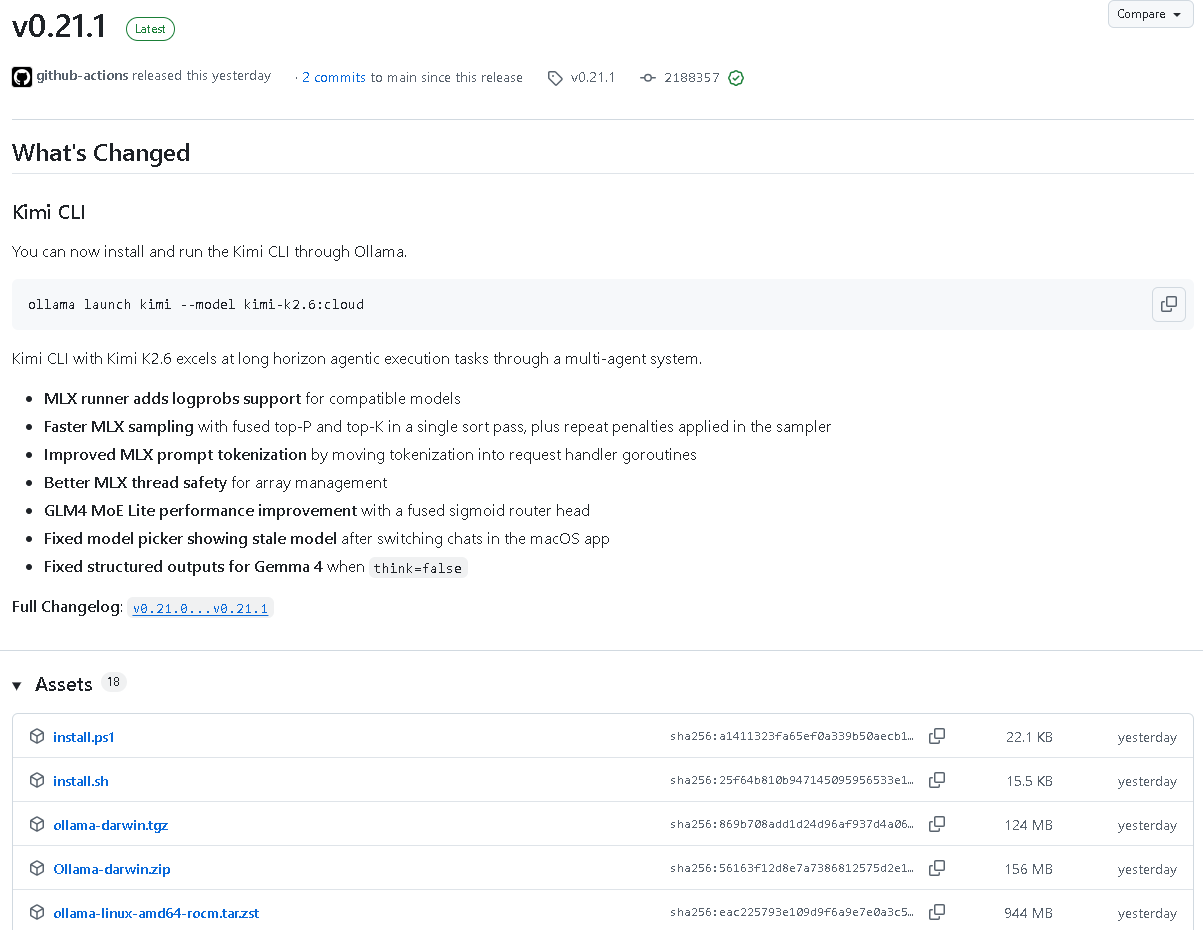Open commit 2188357
The width and height of the screenshot is (1203, 930).
pos(692,77)
